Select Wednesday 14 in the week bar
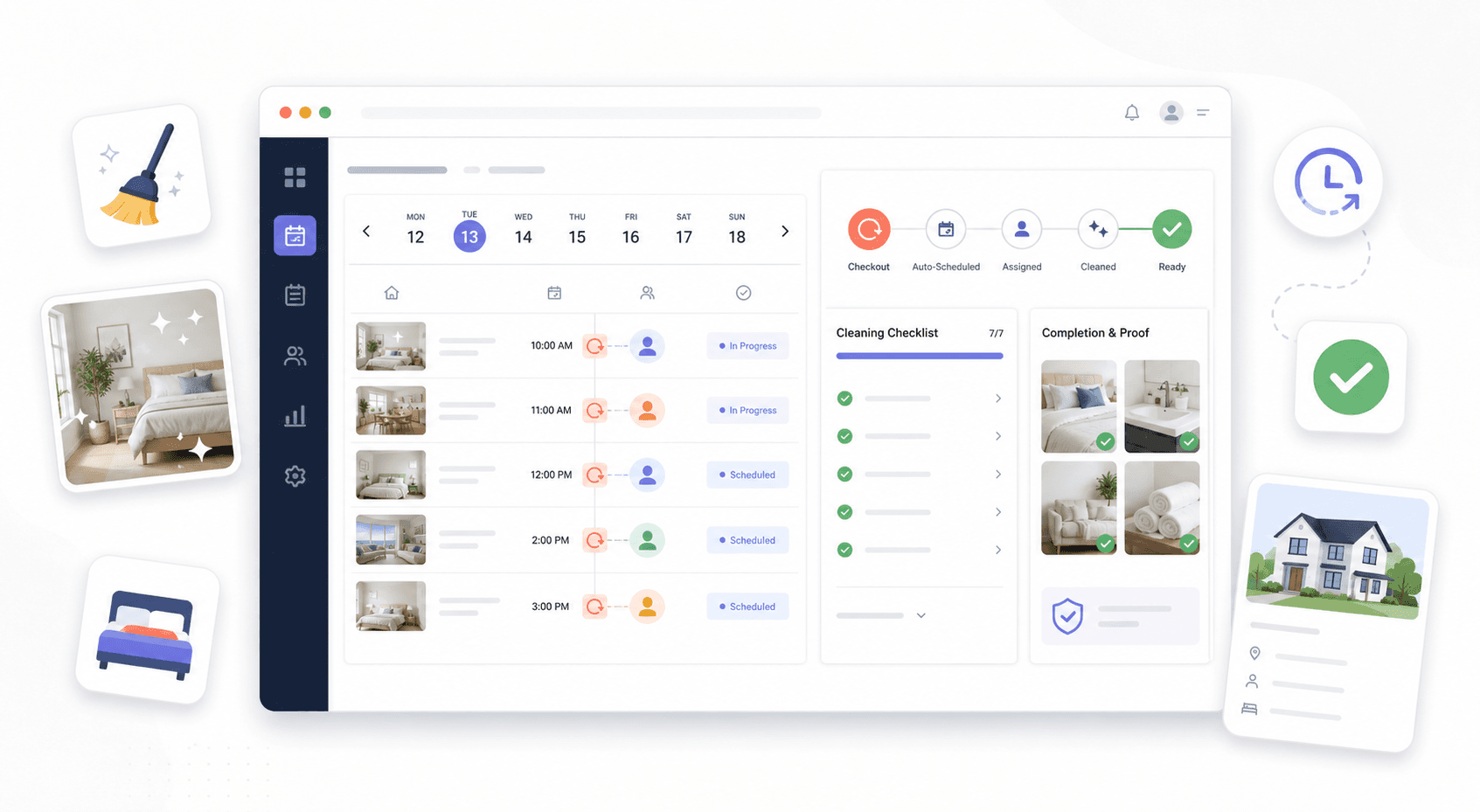 (x=523, y=231)
